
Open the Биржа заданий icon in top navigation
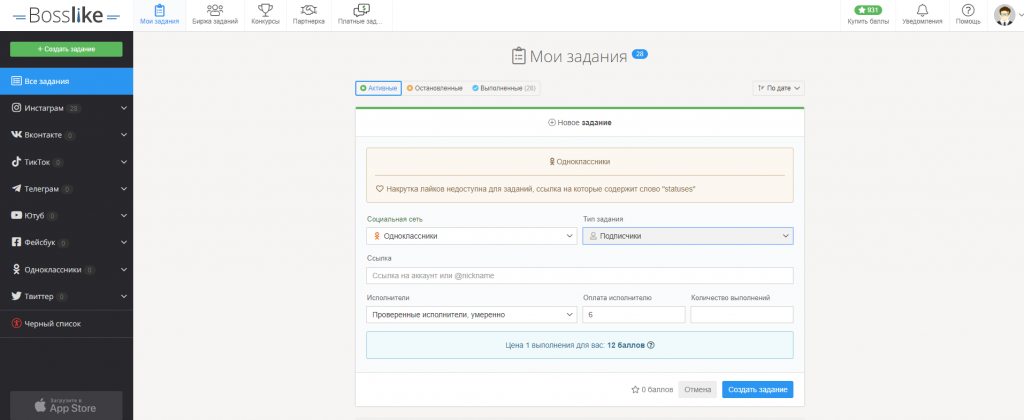[215, 10]
